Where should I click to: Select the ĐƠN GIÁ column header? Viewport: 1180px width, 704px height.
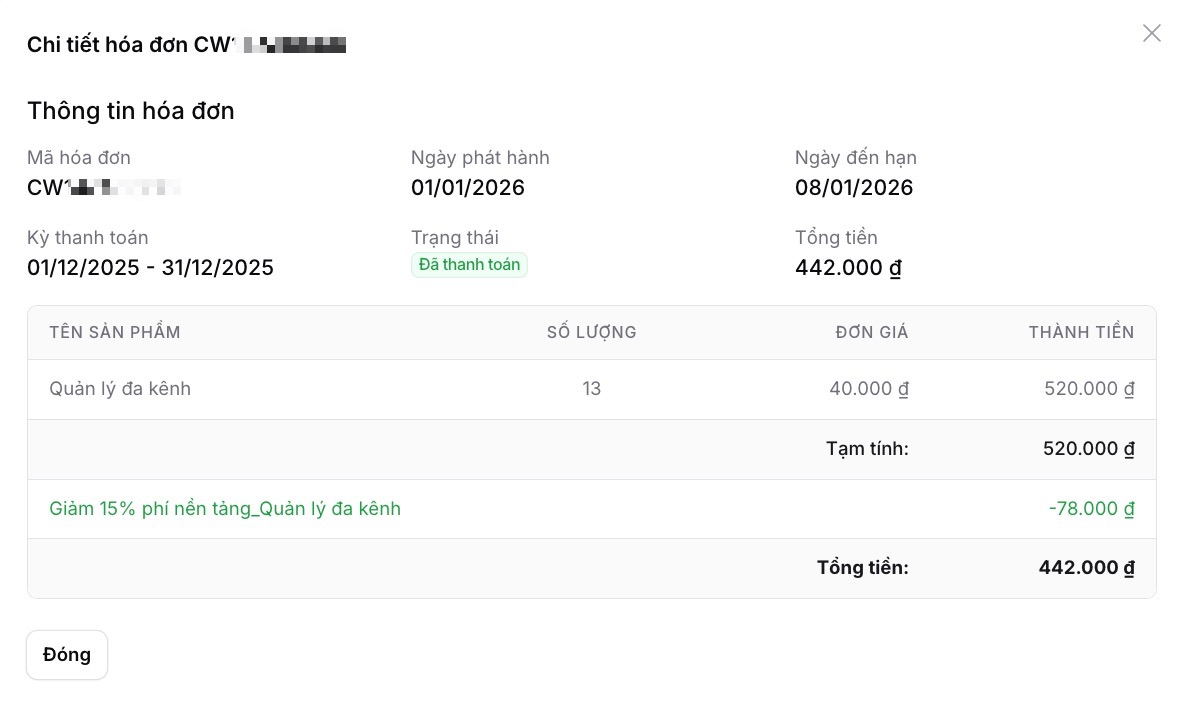click(x=871, y=332)
